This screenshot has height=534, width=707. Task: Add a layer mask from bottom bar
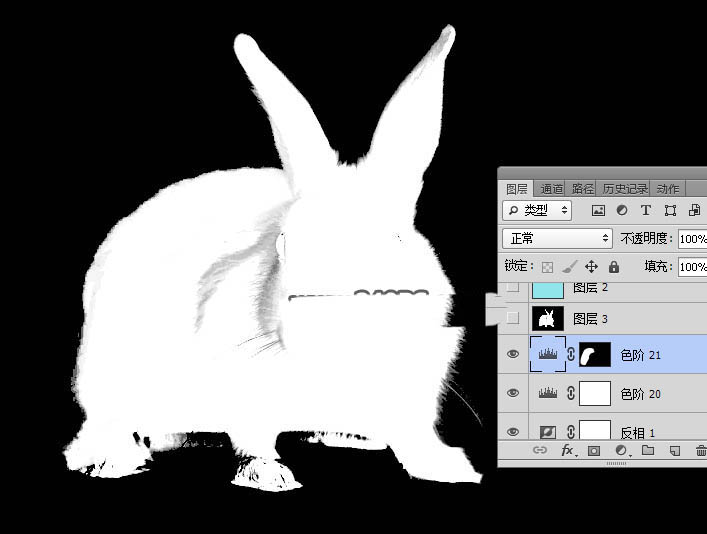[594, 452]
